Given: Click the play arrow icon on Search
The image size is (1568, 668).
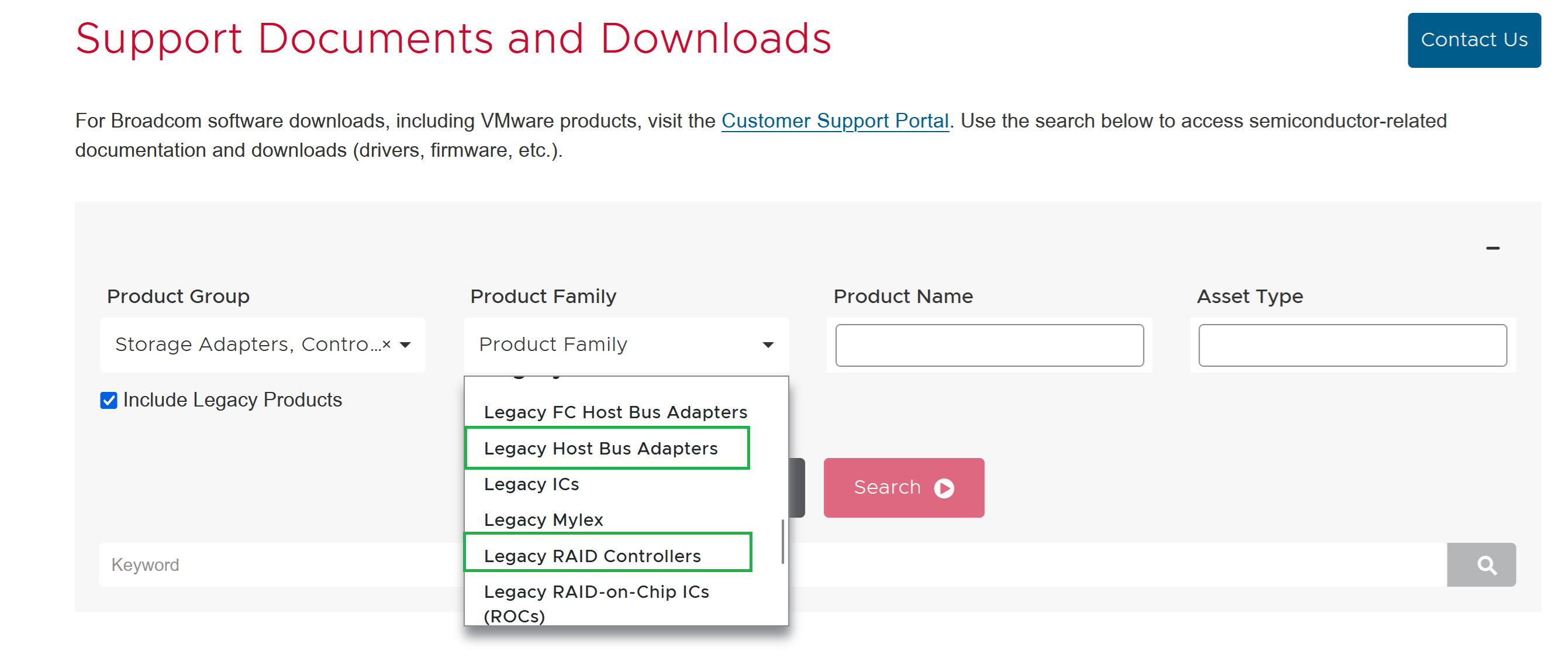Looking at the screenshot, I should pos(944,488).
